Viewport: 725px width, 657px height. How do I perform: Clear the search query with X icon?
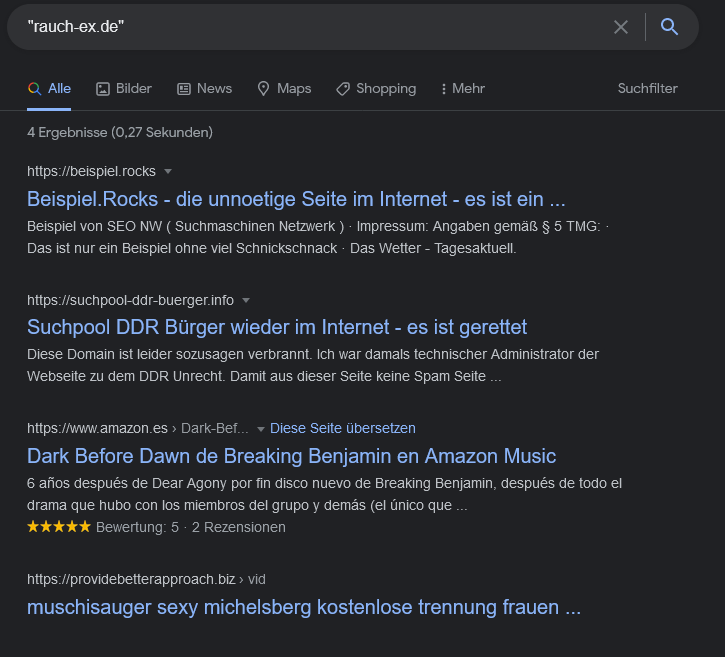621,27
